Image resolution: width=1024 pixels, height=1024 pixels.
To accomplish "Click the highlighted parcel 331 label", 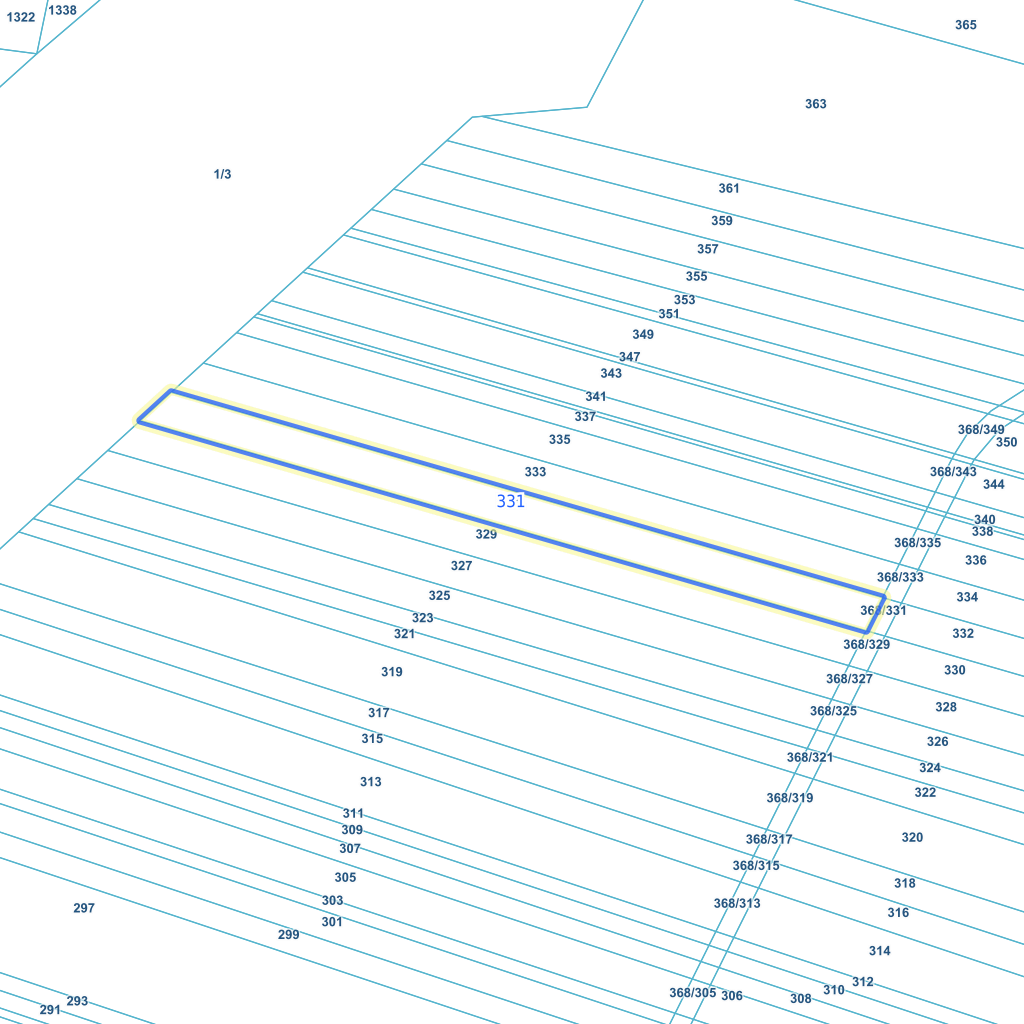I will [510, 501].
